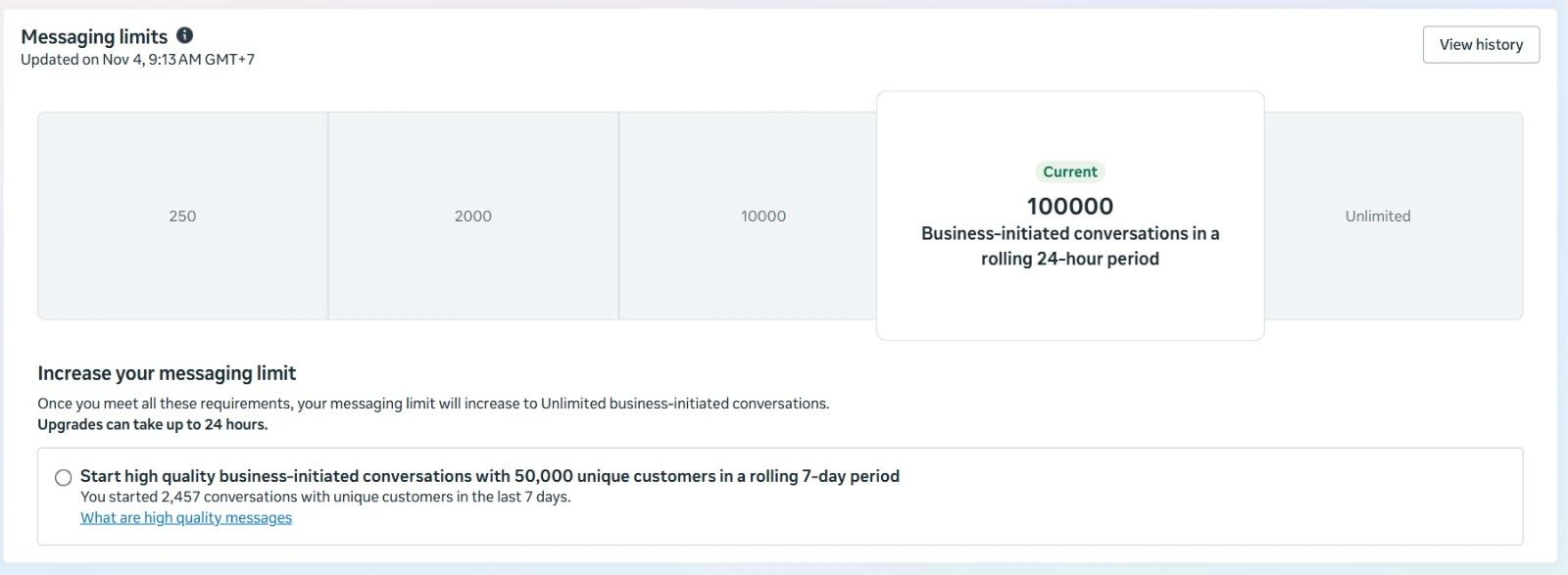Toggle the 50,000 unique customers requirement circle
This screenshot has height=575, width=1568.
(64, 478)
